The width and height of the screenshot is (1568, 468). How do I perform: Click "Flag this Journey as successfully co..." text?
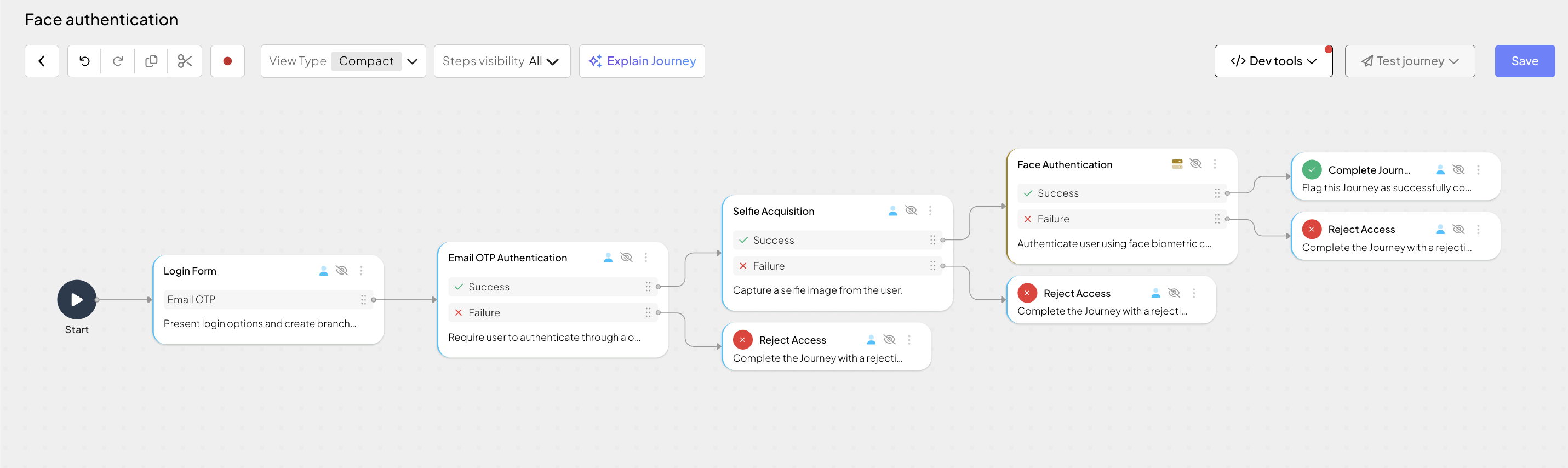[1387, 187]
